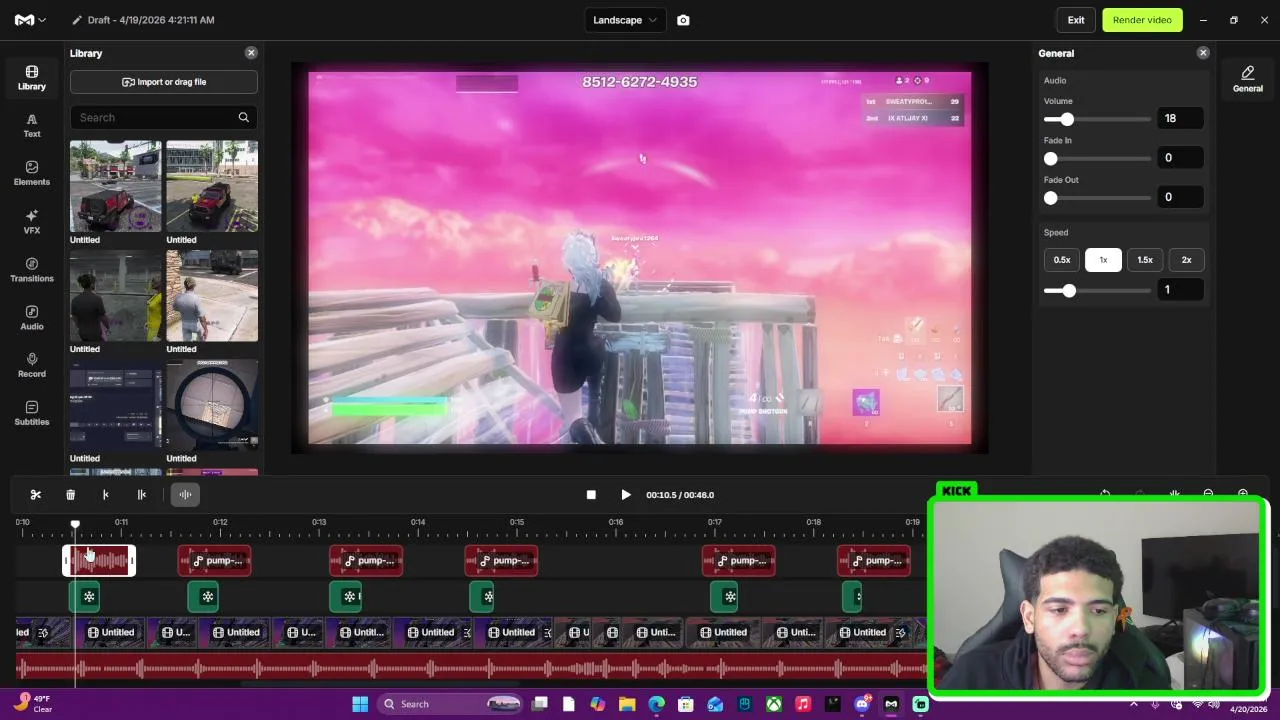
Task: Edit the draft name pencil icon
Action: tap(77, 20)
